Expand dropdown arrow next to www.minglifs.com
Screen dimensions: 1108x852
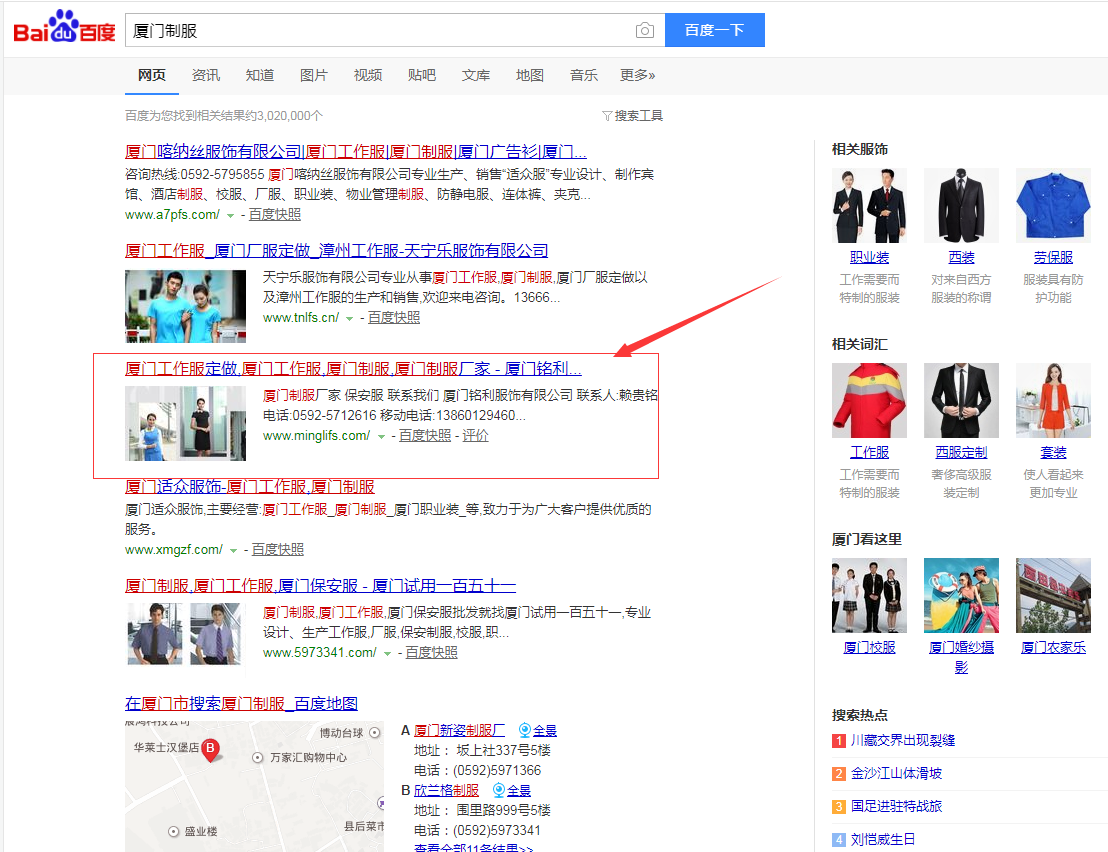(x=381, y=436)
